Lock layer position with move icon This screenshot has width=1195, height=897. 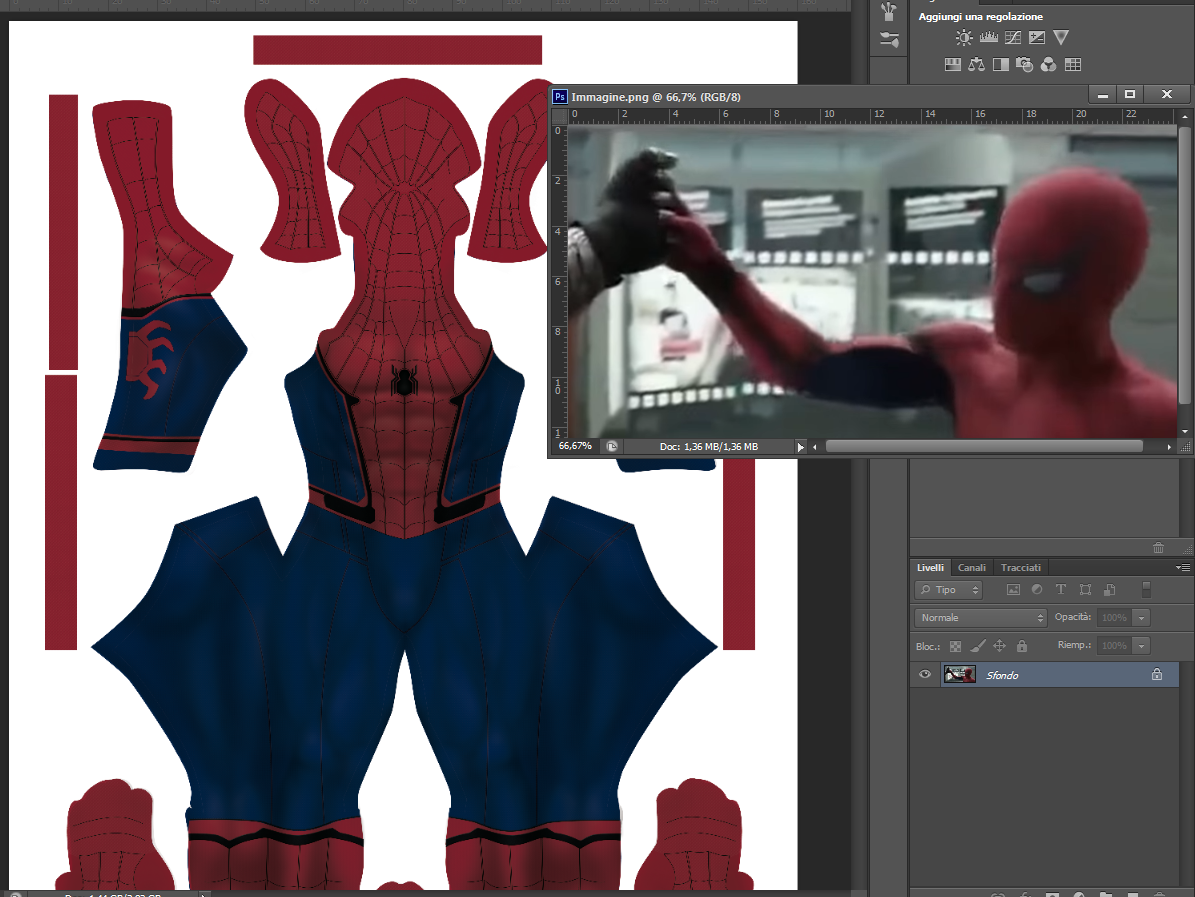tap(999, 646)
